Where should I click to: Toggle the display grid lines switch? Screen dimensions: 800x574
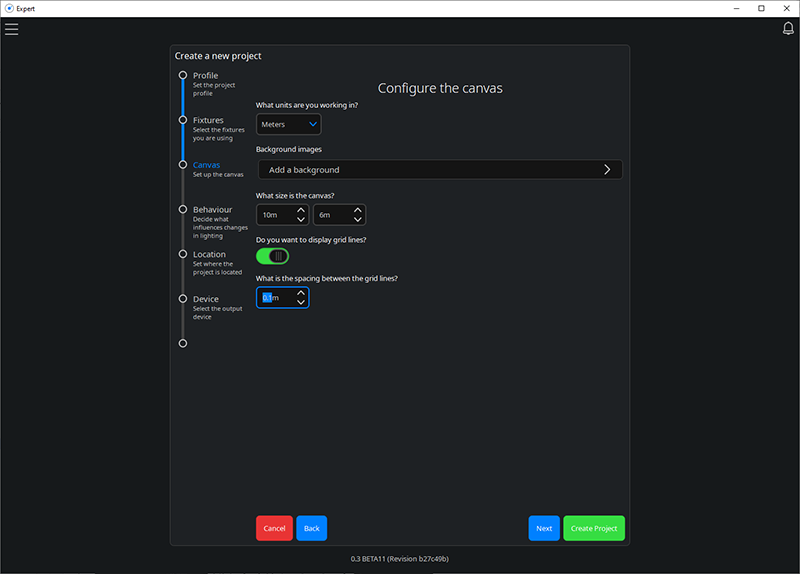272,256
